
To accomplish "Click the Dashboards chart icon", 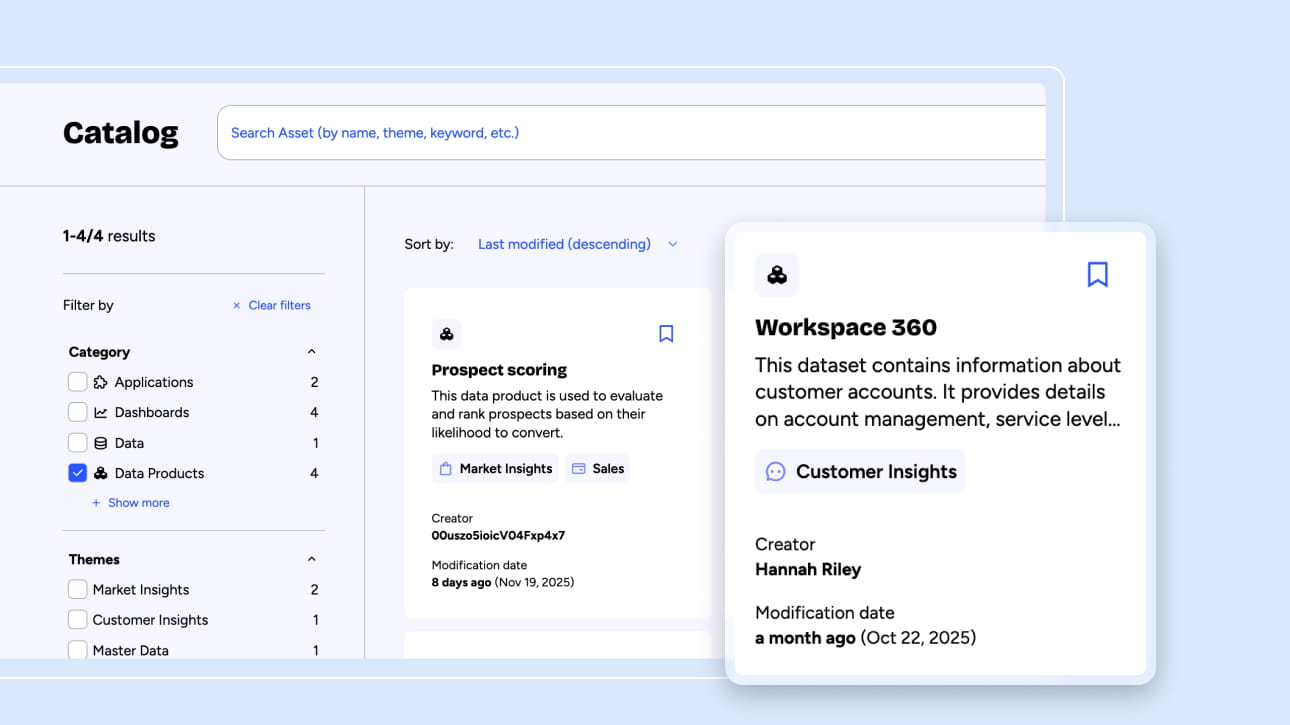I will pyautogui.click(x=100, y=412).
